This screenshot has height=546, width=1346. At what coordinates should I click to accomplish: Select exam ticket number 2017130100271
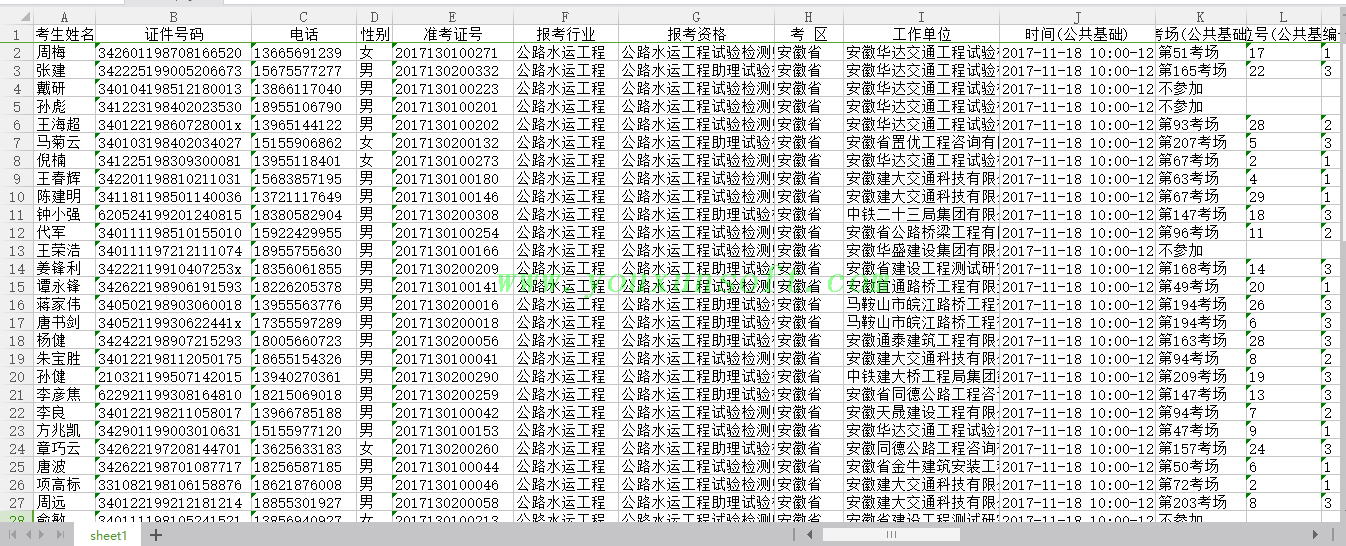click(453, 52)
